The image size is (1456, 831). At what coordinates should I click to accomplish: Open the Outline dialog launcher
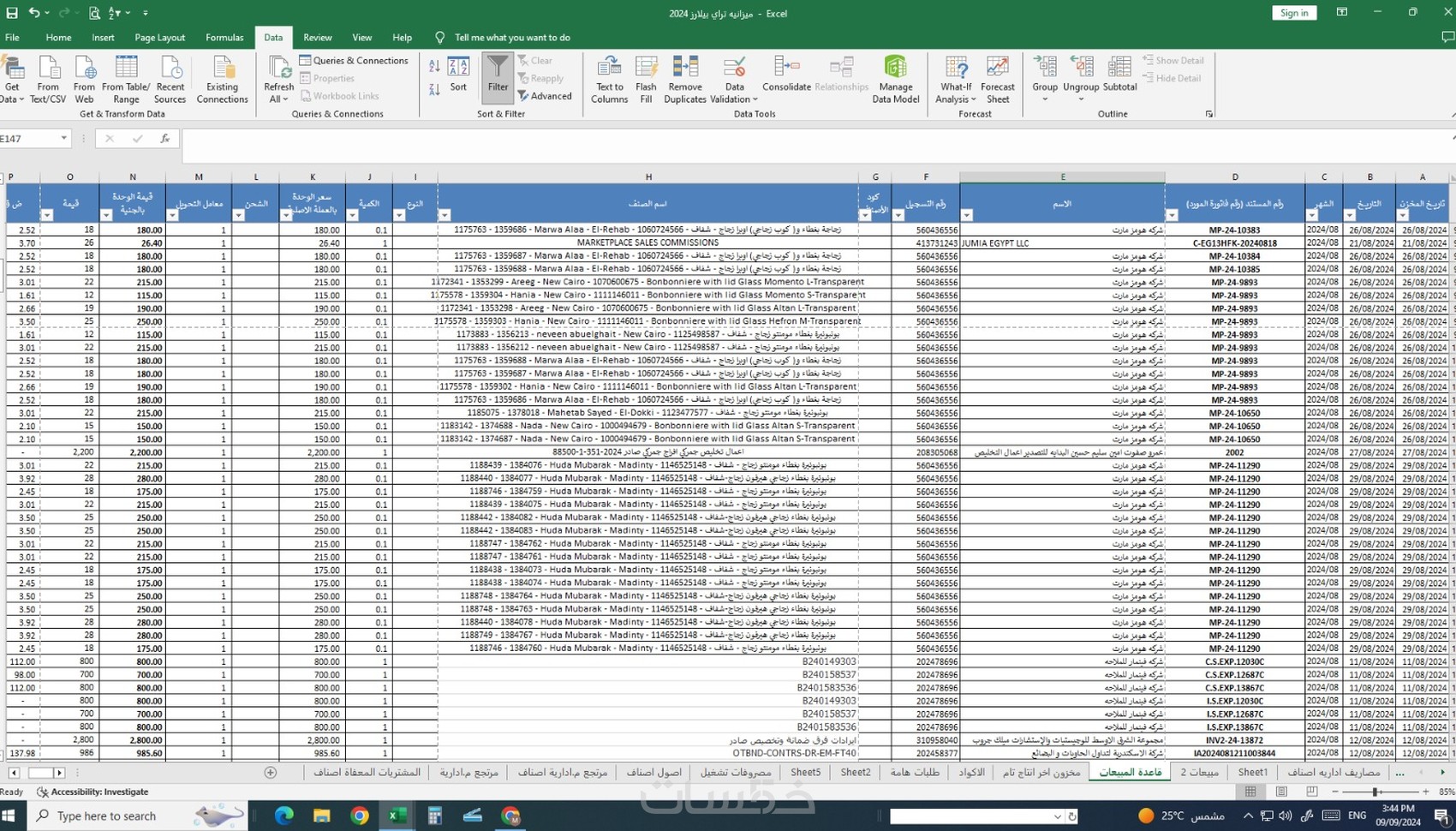(x=1208, y=114)
